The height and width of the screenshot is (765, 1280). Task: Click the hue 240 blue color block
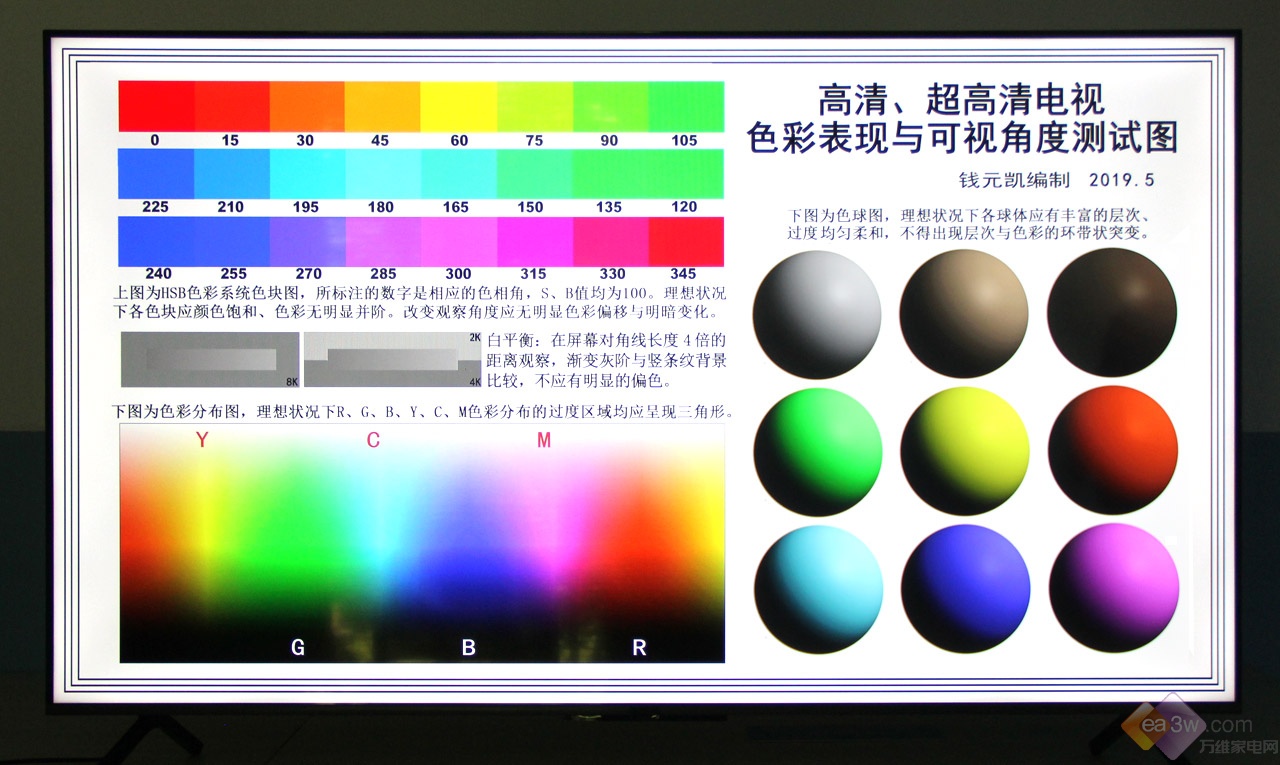[156, 241]
